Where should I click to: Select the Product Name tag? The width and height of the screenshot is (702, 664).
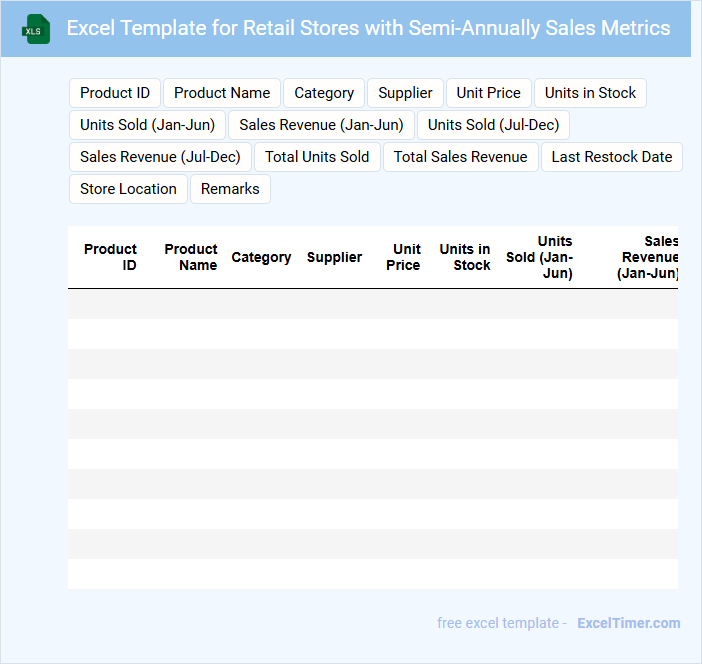coord(222,93)
